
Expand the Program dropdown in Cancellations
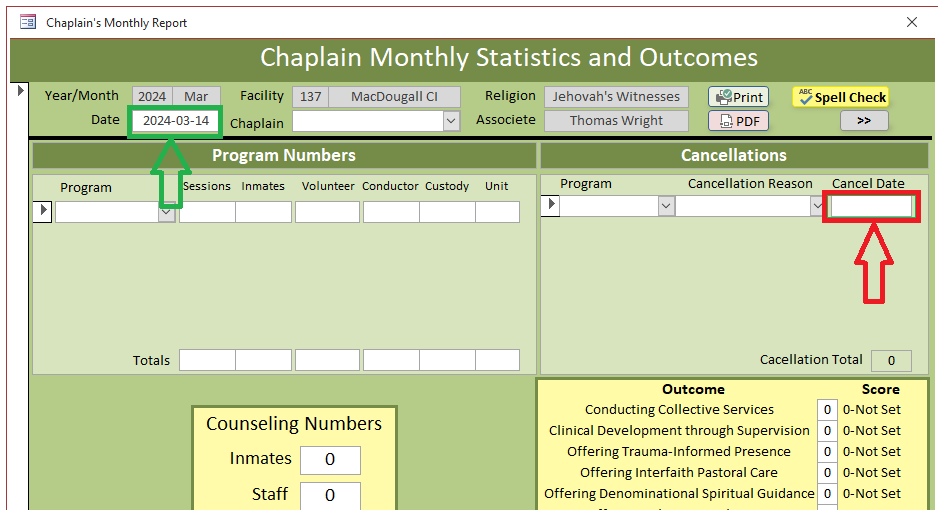point(666,206)
